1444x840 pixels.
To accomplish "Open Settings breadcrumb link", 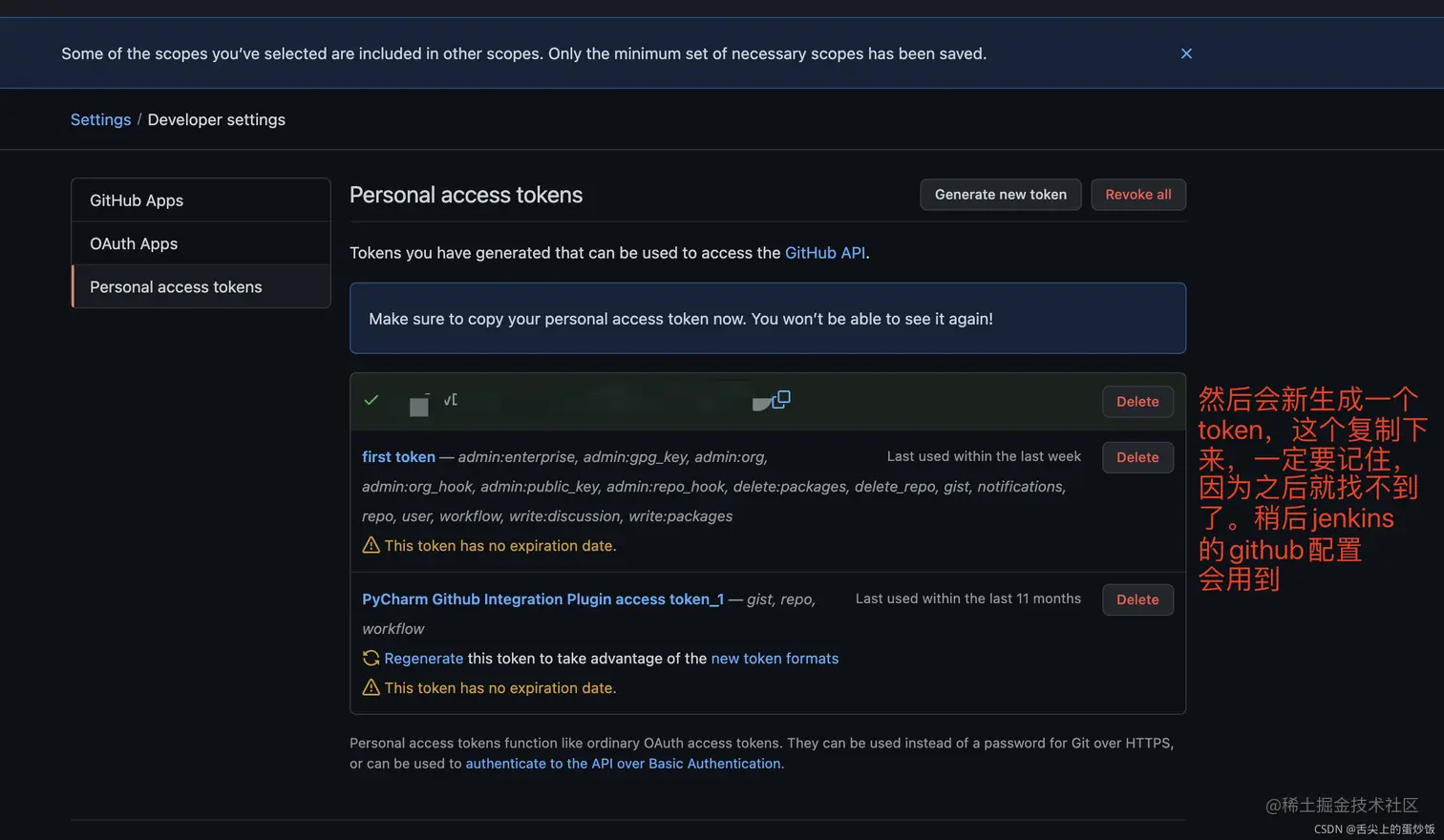I will (100, 119).
